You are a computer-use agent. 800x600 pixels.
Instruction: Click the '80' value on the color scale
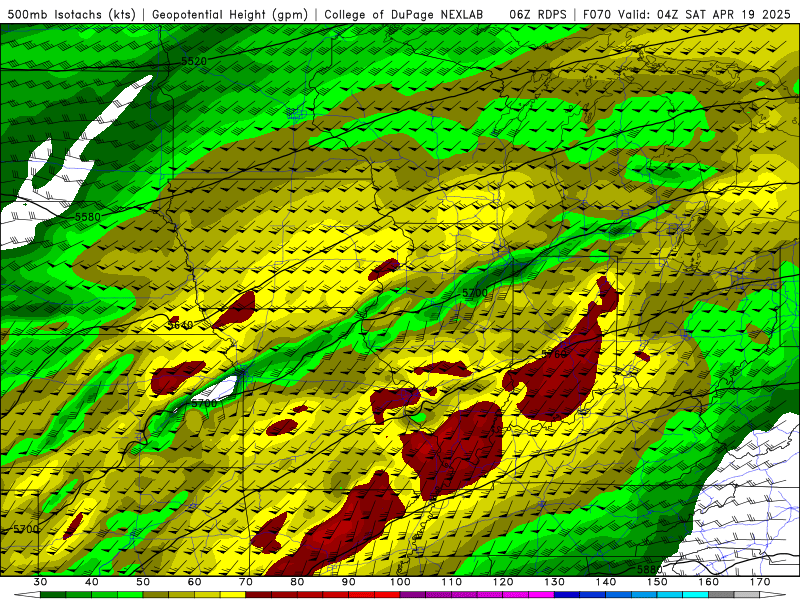(297, 582)
